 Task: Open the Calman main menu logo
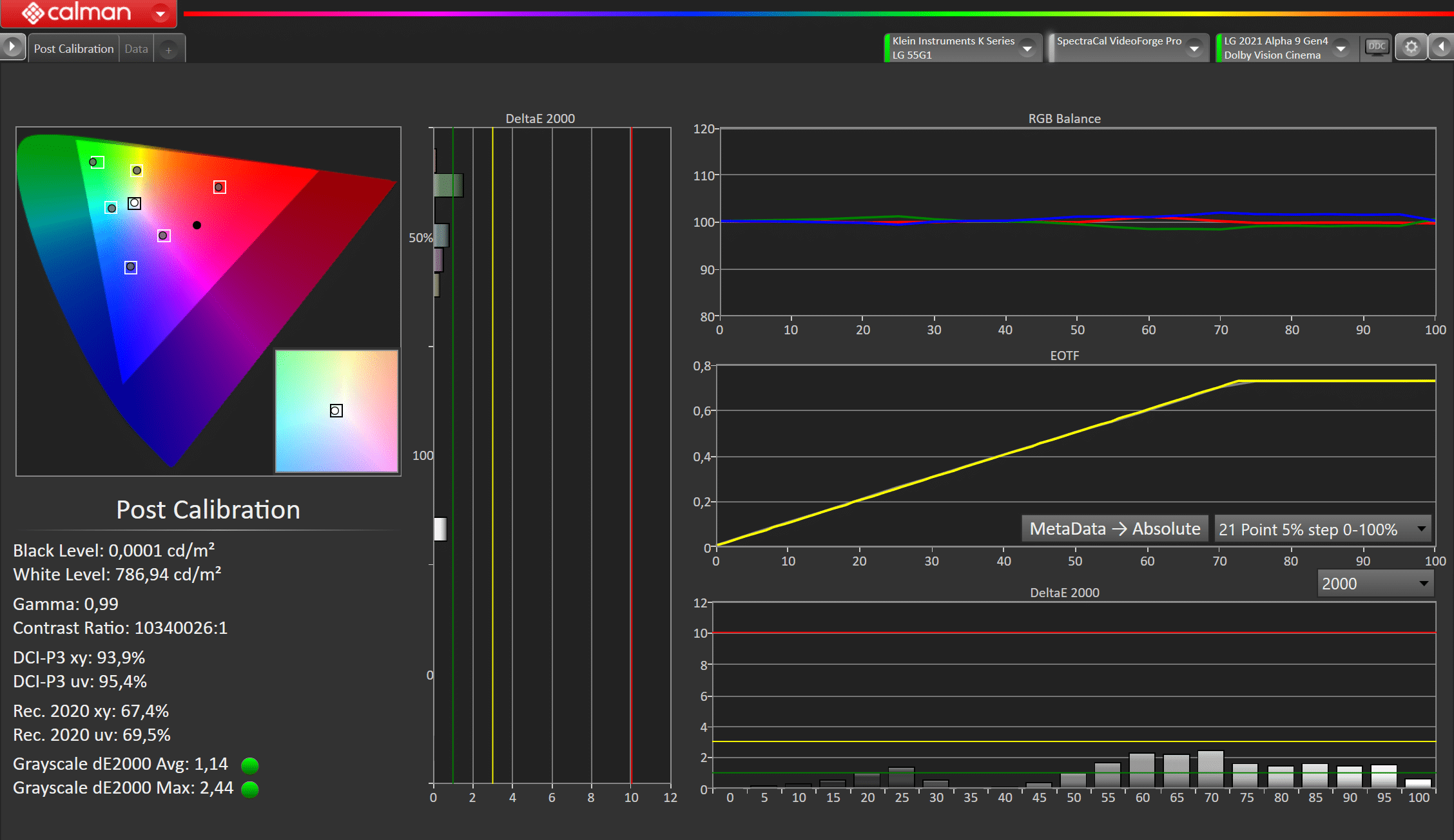tap(76, 12)
